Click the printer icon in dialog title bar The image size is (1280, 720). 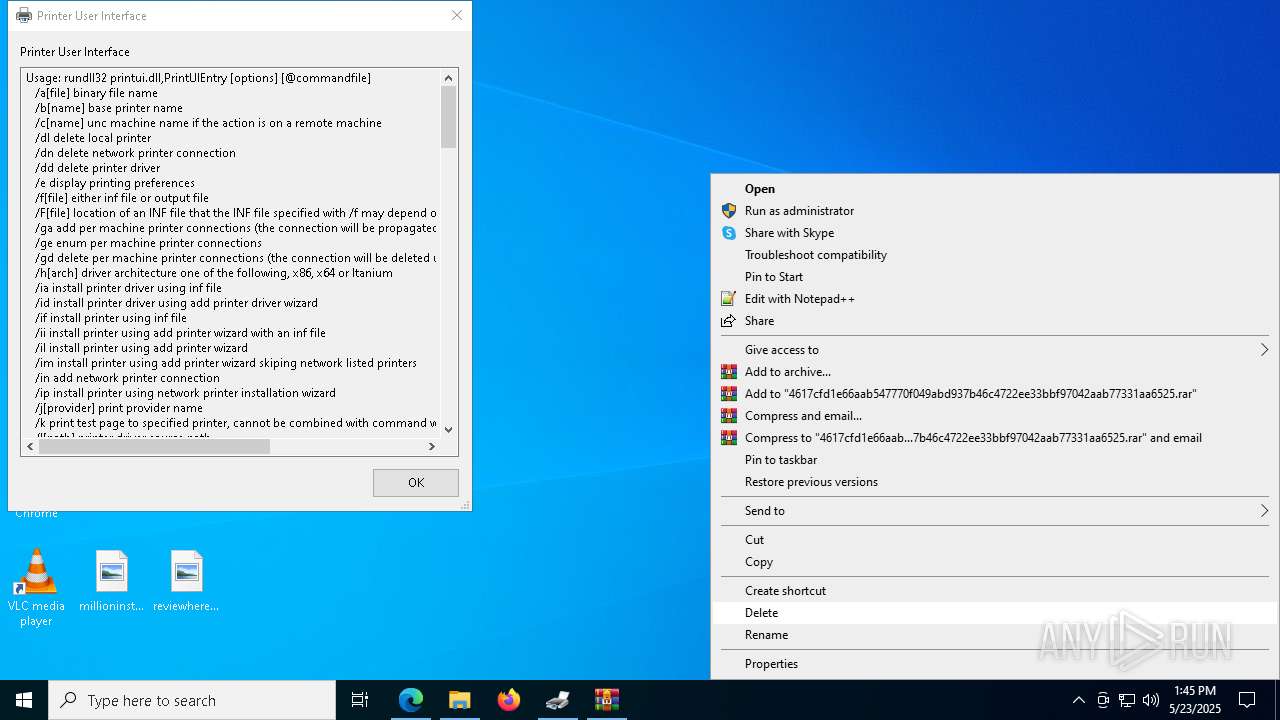point(24,15)
